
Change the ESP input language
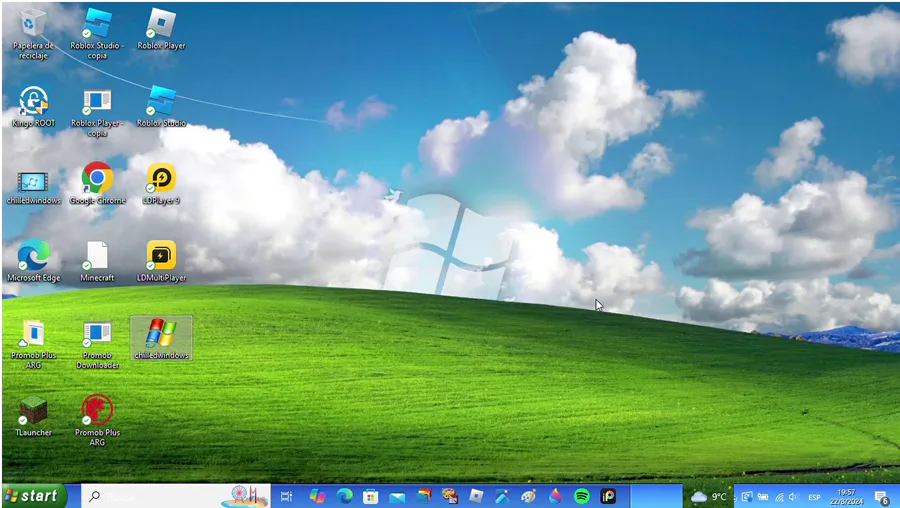click(x=814, y=498)
